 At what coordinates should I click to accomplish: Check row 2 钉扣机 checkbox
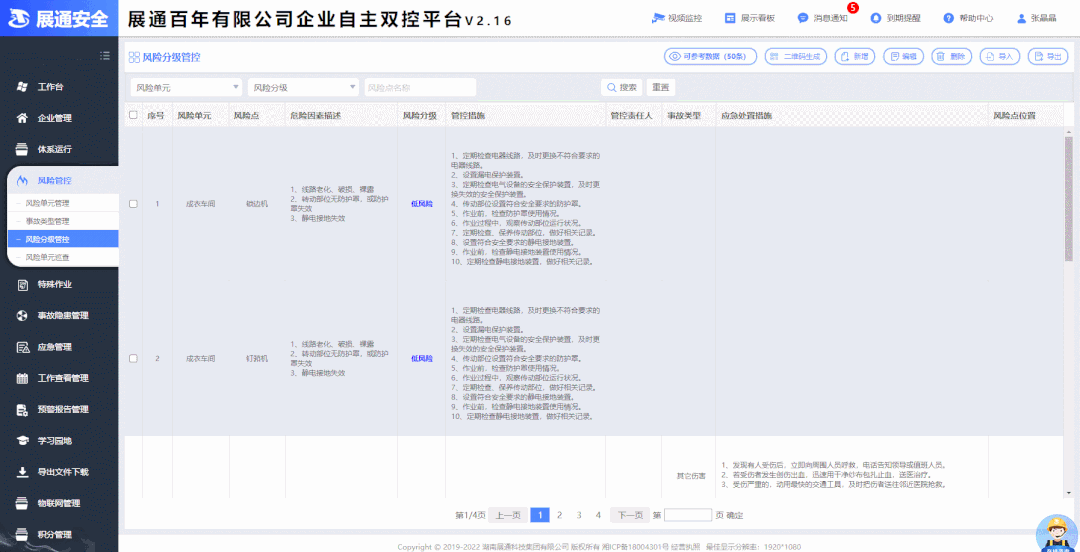(x=133, y=358)
